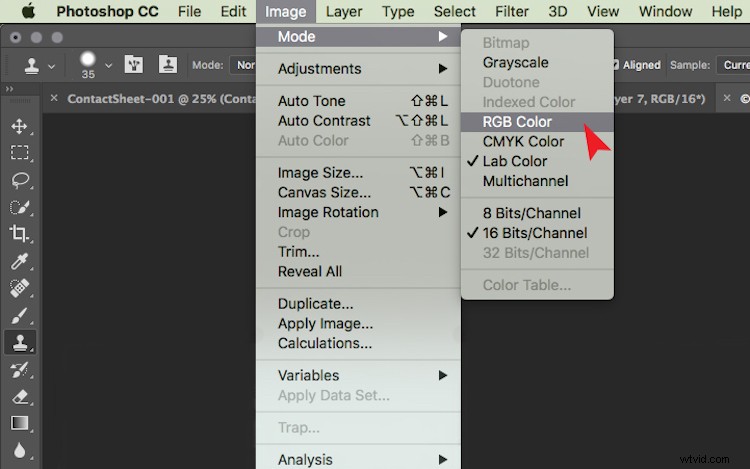Open Calculations dialog
This screenshot has height=469, width=750.
click(358, 343)
